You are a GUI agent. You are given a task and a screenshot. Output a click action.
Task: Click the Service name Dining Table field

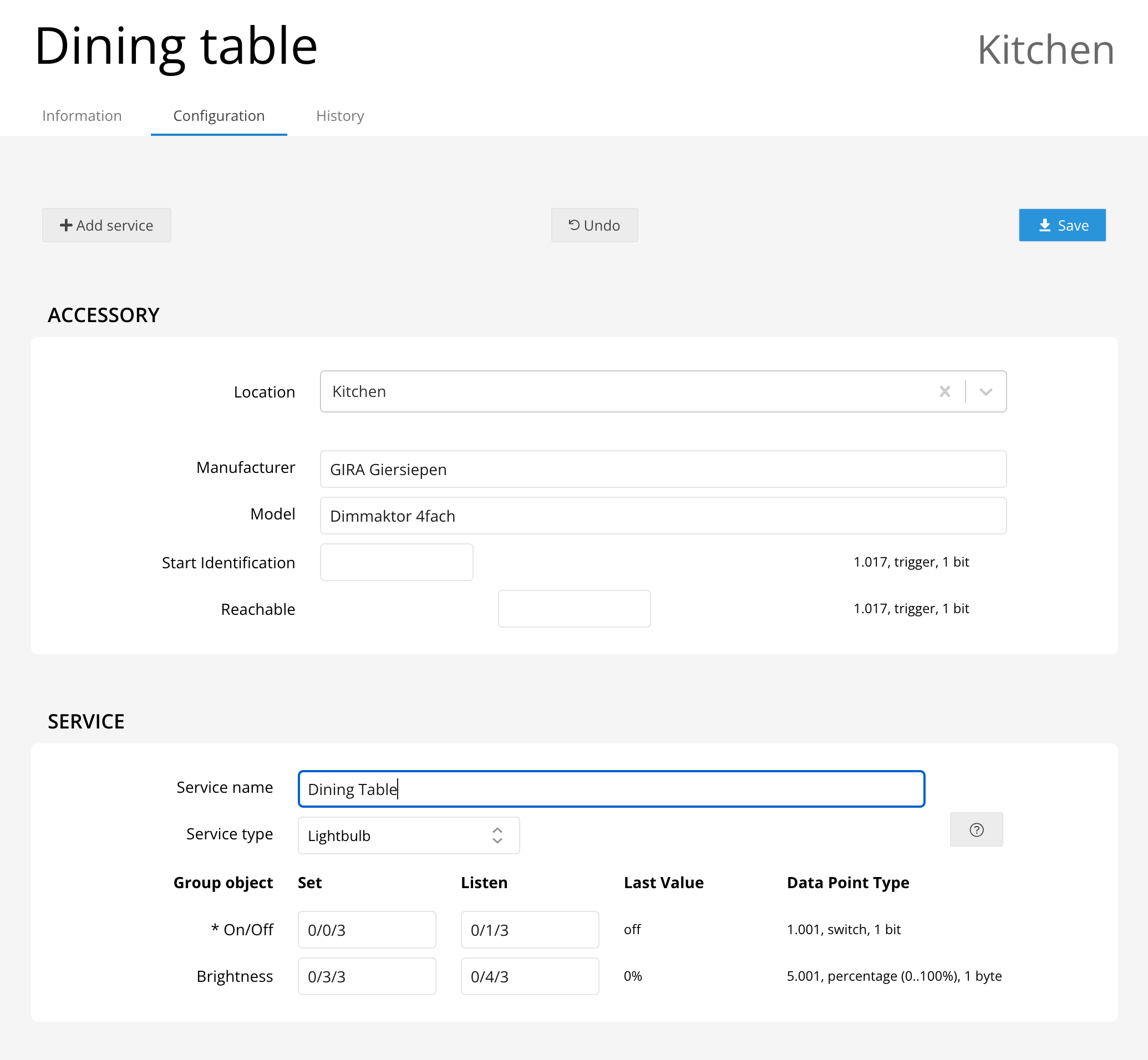click(611, 789)
